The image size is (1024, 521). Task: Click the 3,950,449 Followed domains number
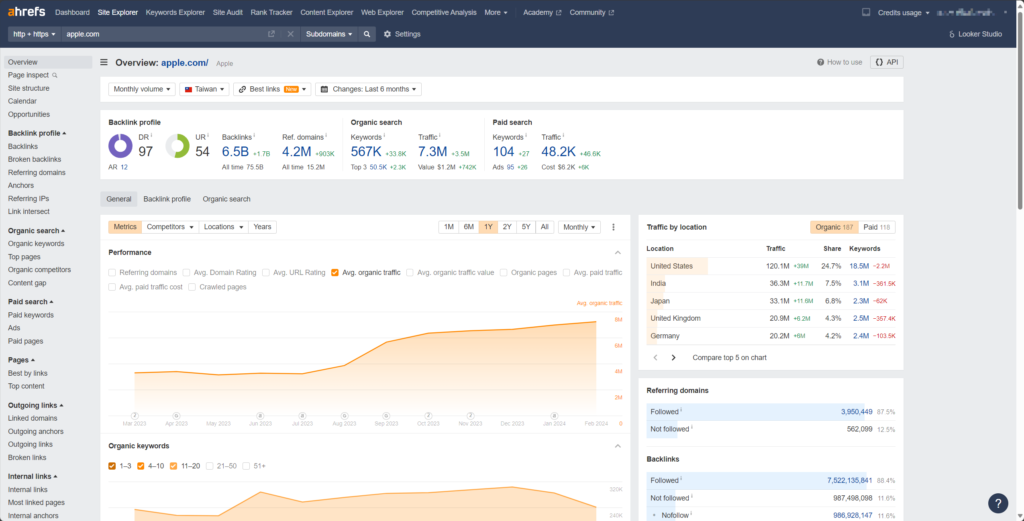click(857, 412)
